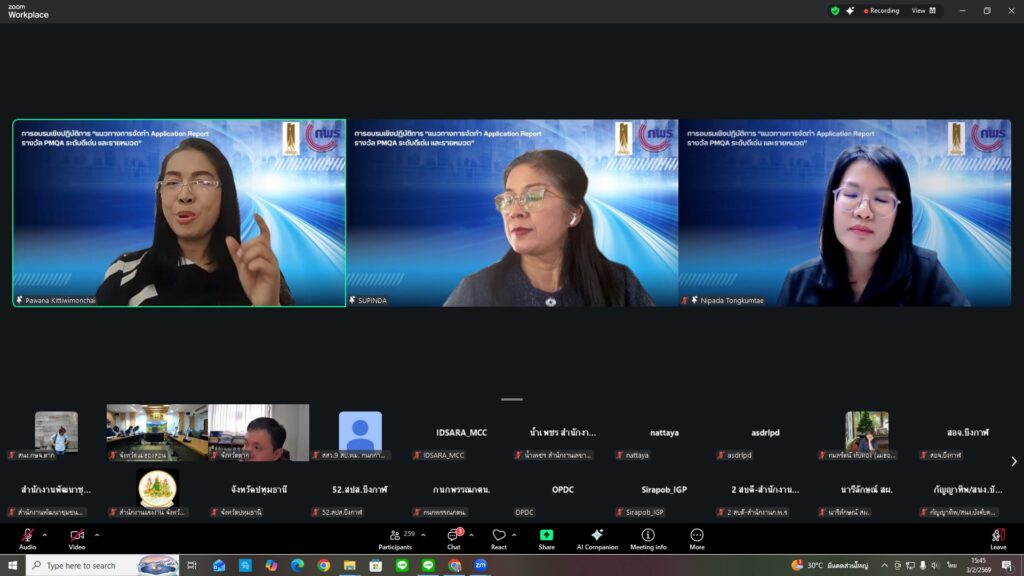Show Meeting info

coord(648,538)
